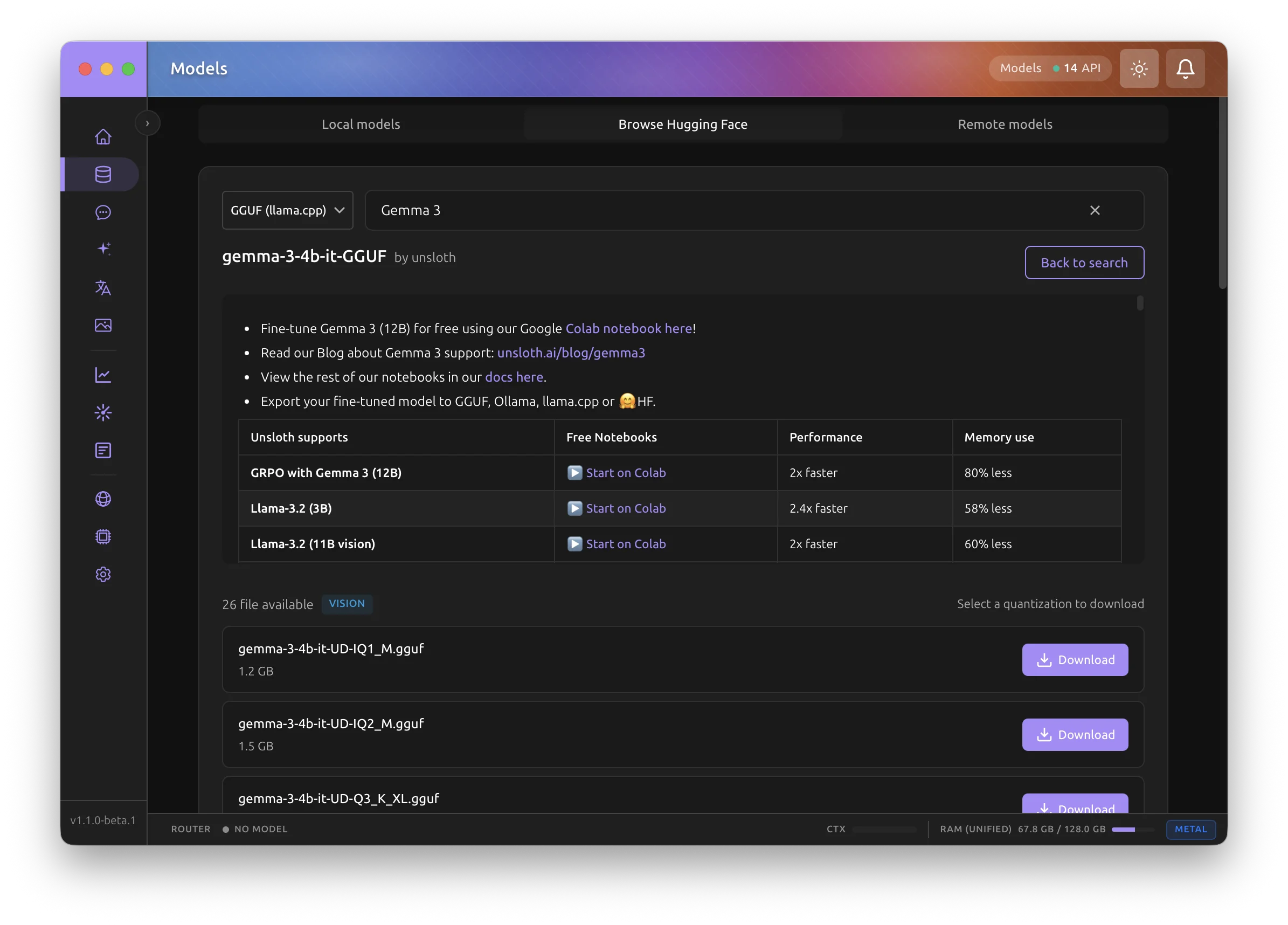Toggle the METAL acceleration badge
1288x925 pixels.
tap(1190, 830)
